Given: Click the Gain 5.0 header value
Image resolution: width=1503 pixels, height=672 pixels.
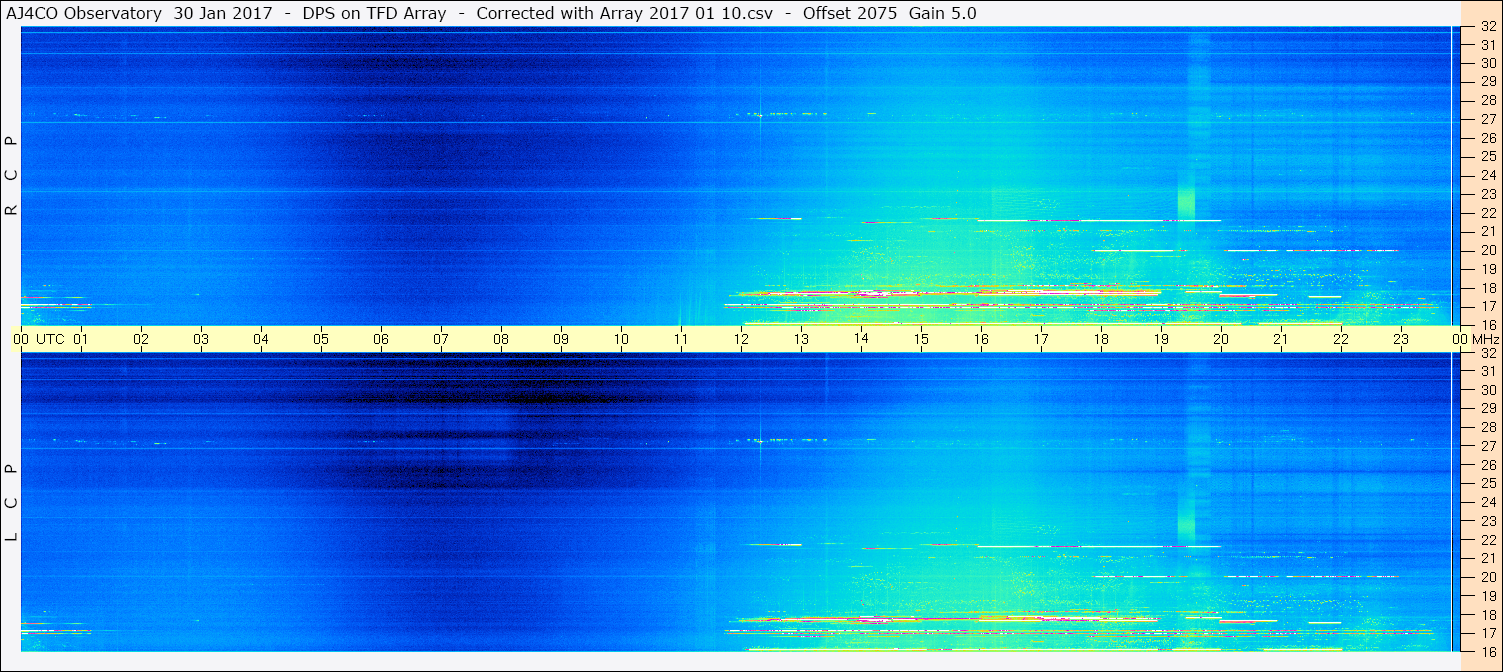Looking at the screenshot, I should pos(942,13).
